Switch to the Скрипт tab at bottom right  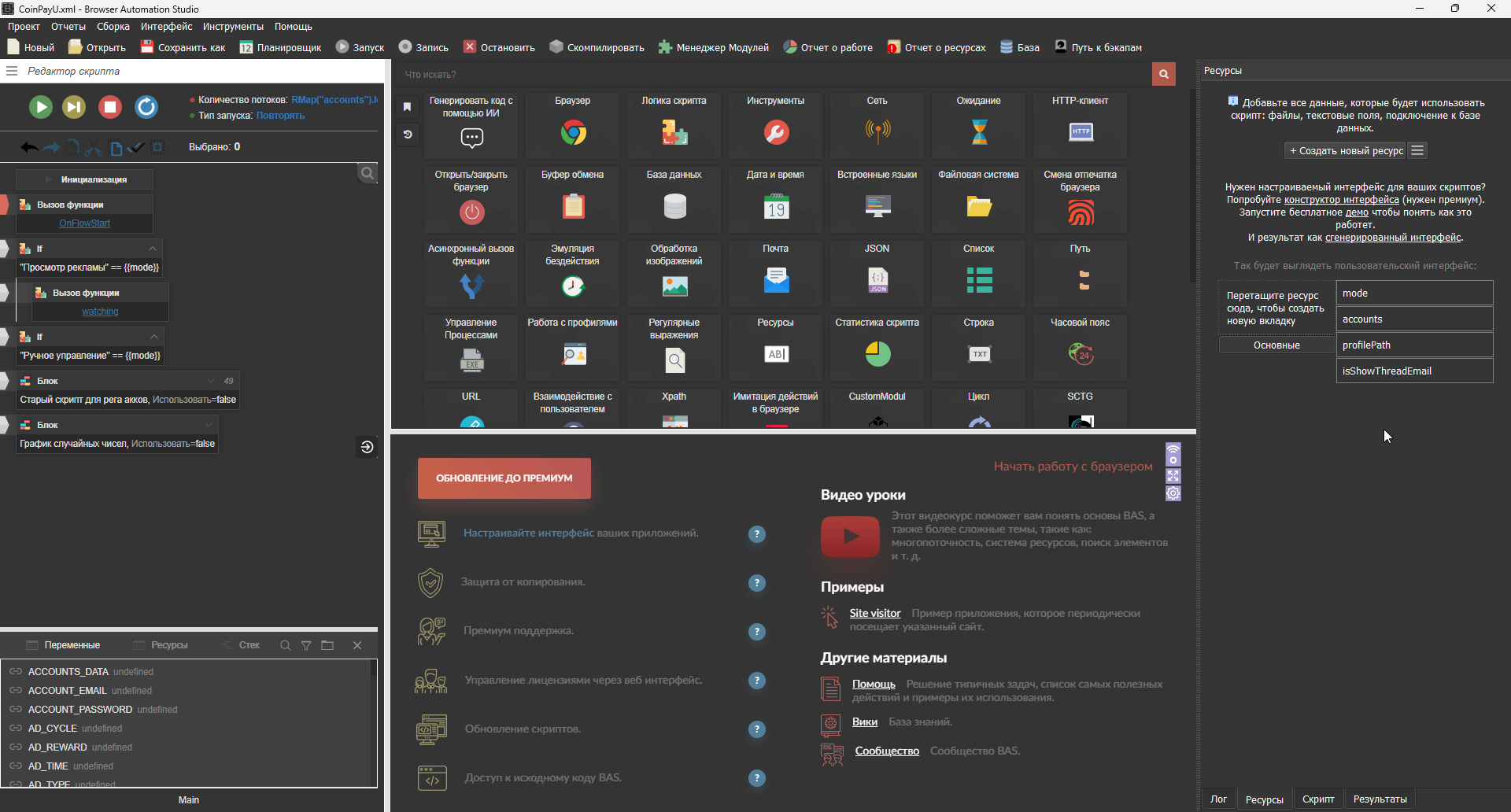coord(1317,799)
